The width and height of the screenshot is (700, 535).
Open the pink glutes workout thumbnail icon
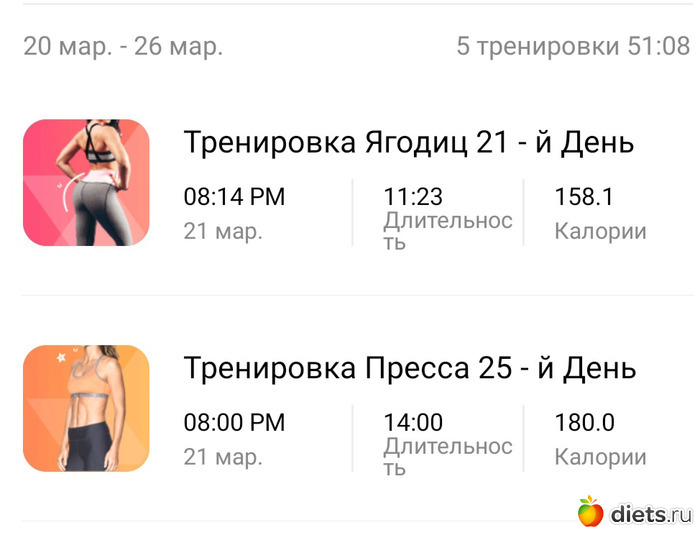86,183
